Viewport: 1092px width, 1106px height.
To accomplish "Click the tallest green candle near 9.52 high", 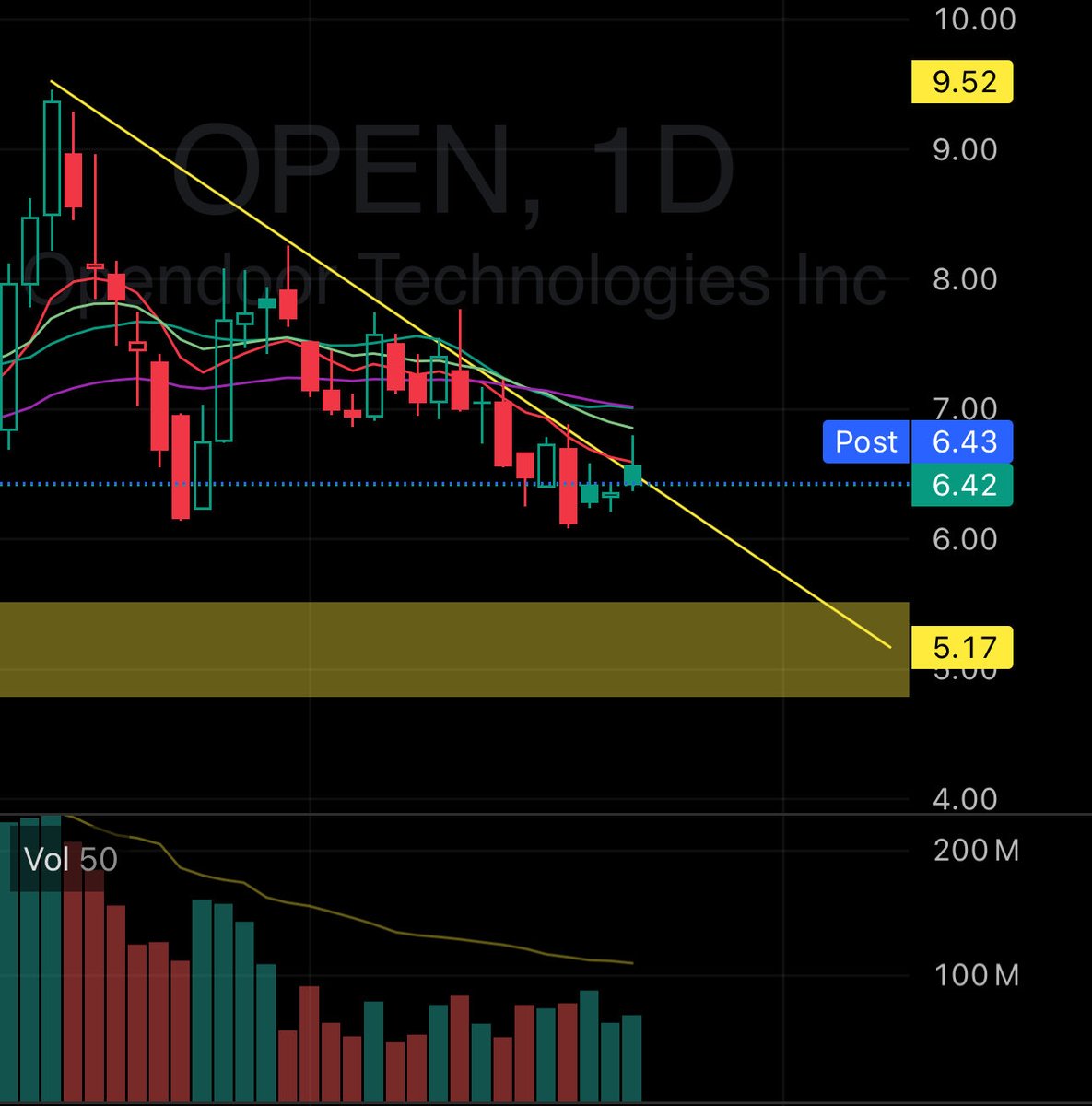I will pos(52,157).
